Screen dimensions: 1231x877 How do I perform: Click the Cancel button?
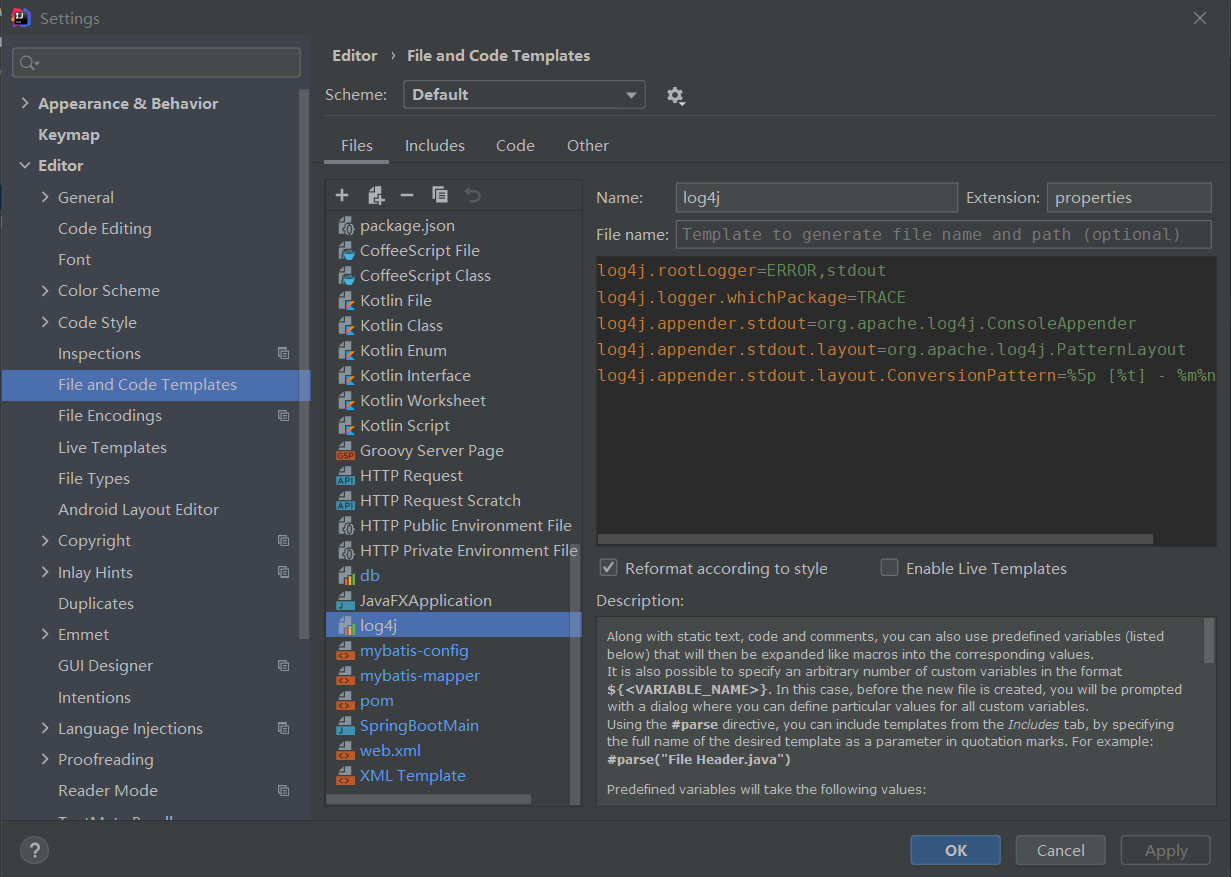tap(1061, 851)
